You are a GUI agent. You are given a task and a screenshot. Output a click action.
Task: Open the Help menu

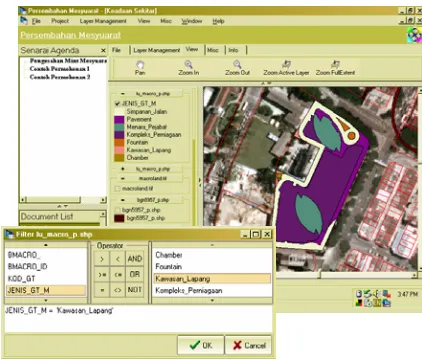(x=218, y=21)
